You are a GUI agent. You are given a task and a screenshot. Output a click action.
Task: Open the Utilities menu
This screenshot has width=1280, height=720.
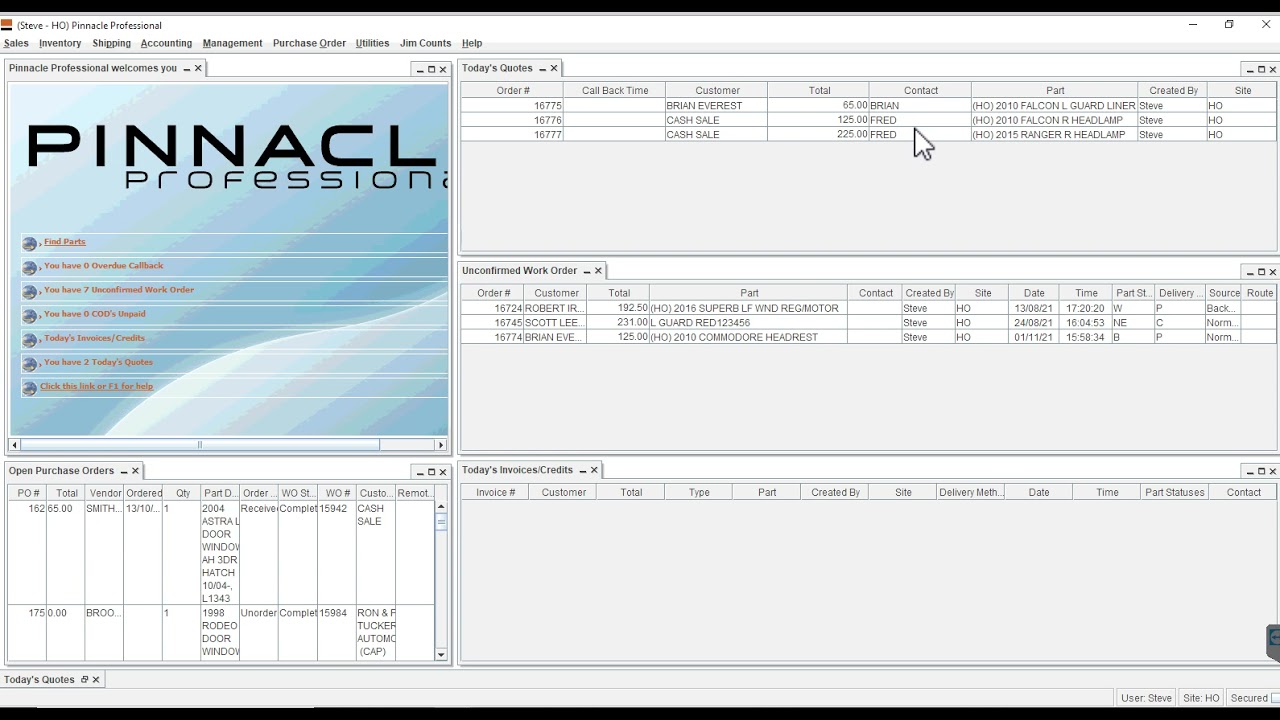[372, 43]
